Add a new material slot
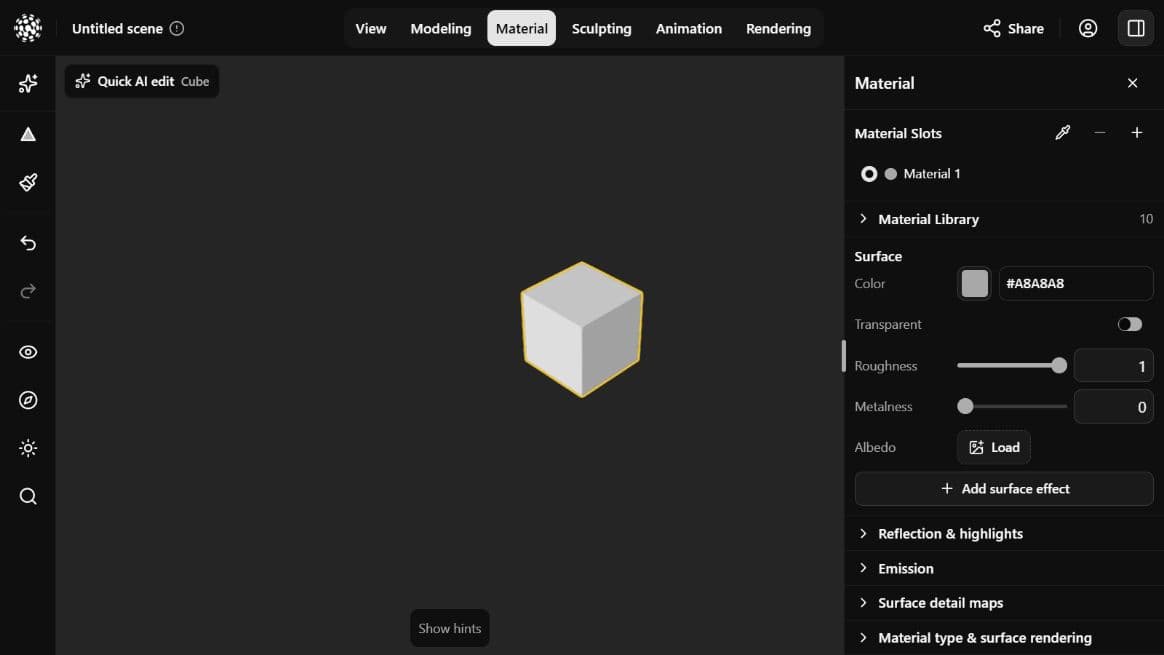The width and height of the screenshot is (1164, 655). coord(1137,133)
